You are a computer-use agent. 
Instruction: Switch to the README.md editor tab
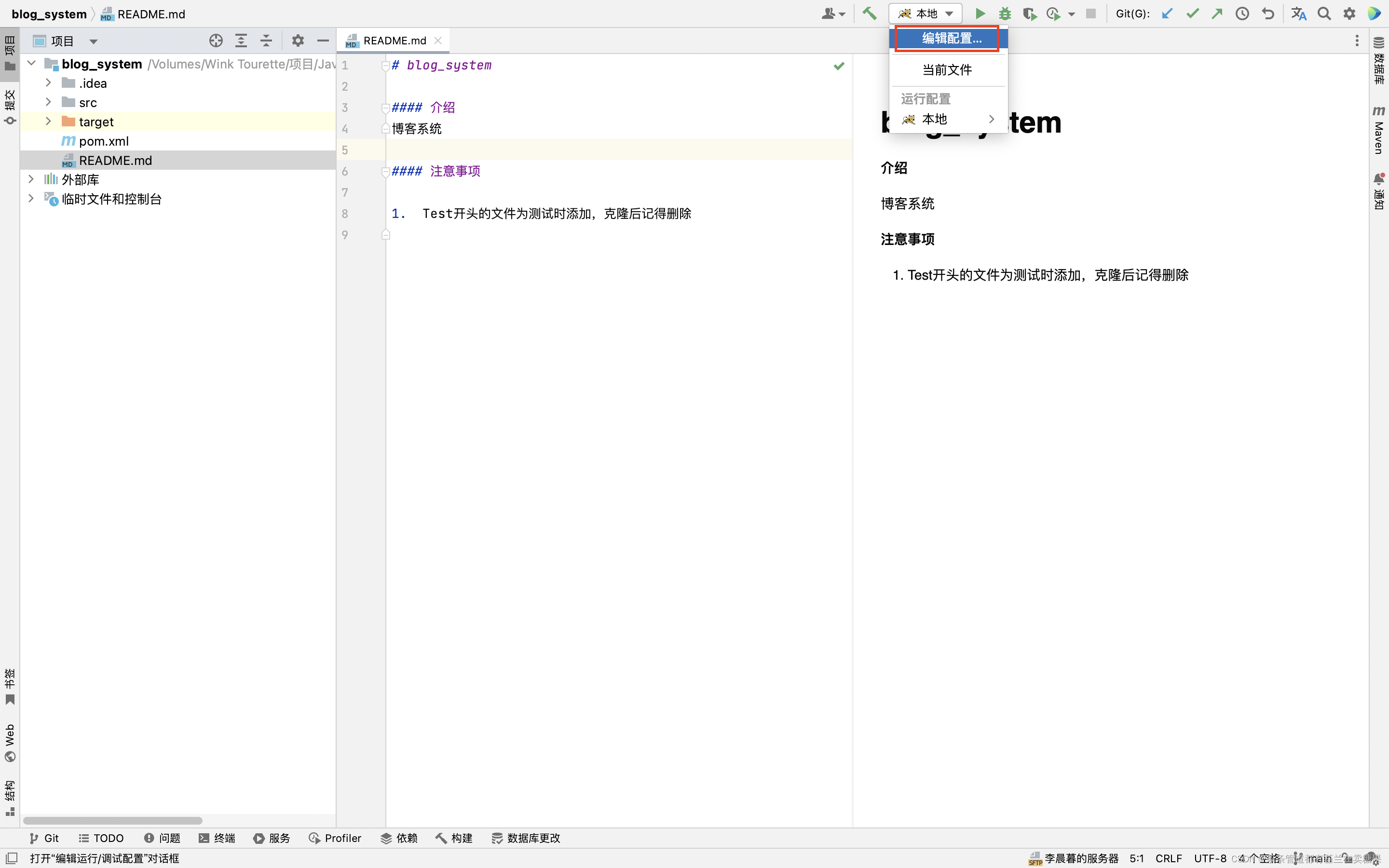tap(394, 41)
